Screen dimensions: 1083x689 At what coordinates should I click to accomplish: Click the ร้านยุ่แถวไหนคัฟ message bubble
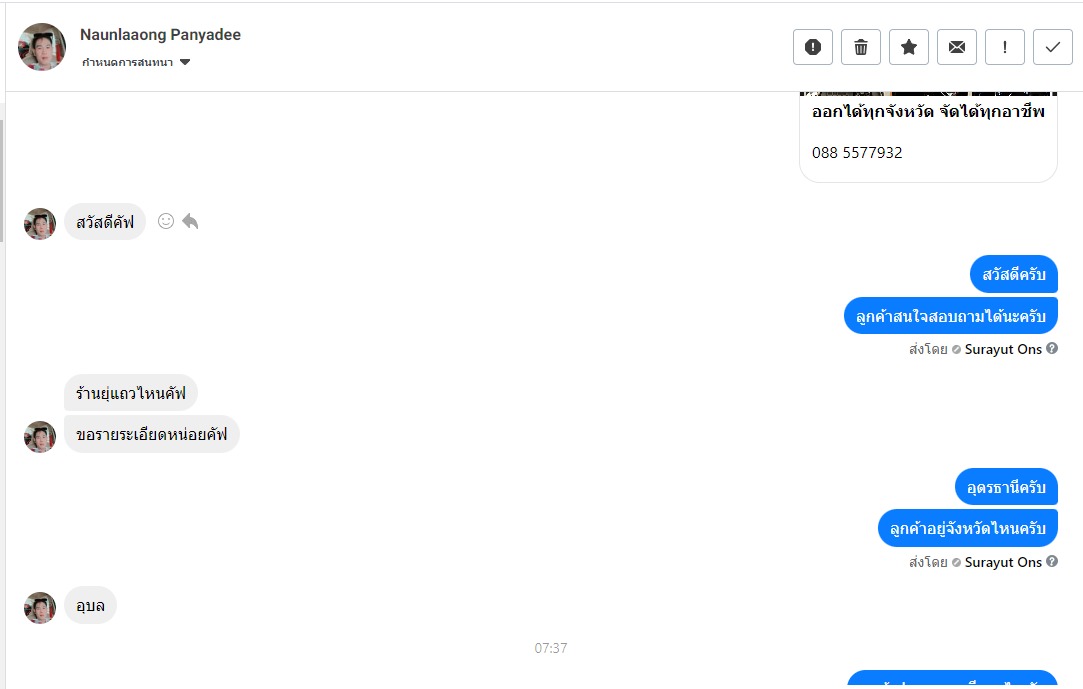pyautogui.click(x=131, y=394)
